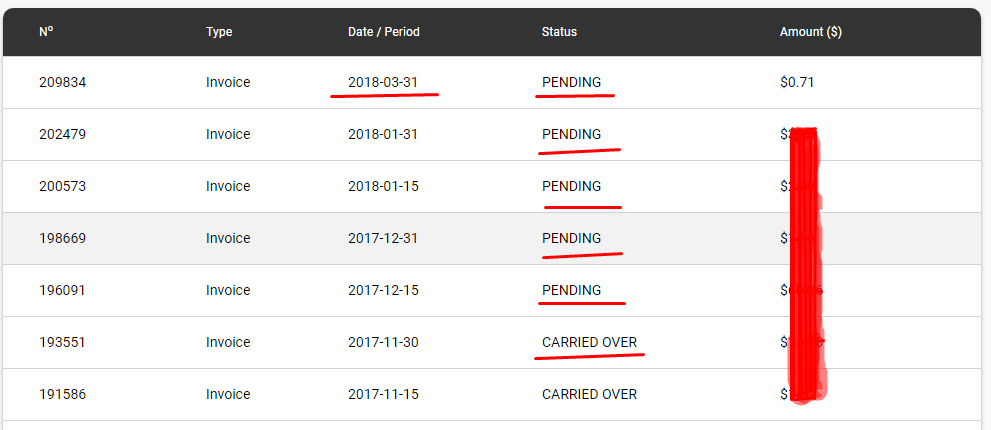The width and height of the screenshot is (991, 430).
Task: Click PENDING status of invoice 202479
Action: (571, 134)
